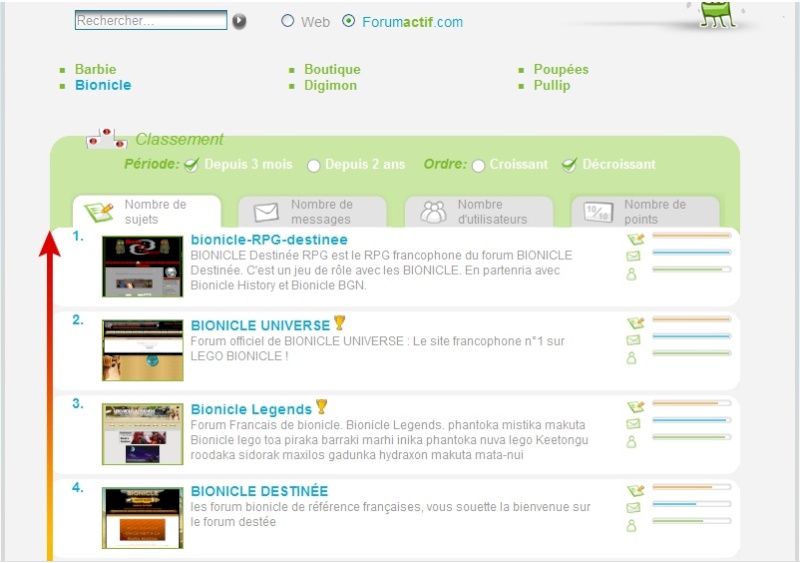Open the BIONICLE DESTINÉE forum link
800x563 pixels.
[x=259, y=491]
